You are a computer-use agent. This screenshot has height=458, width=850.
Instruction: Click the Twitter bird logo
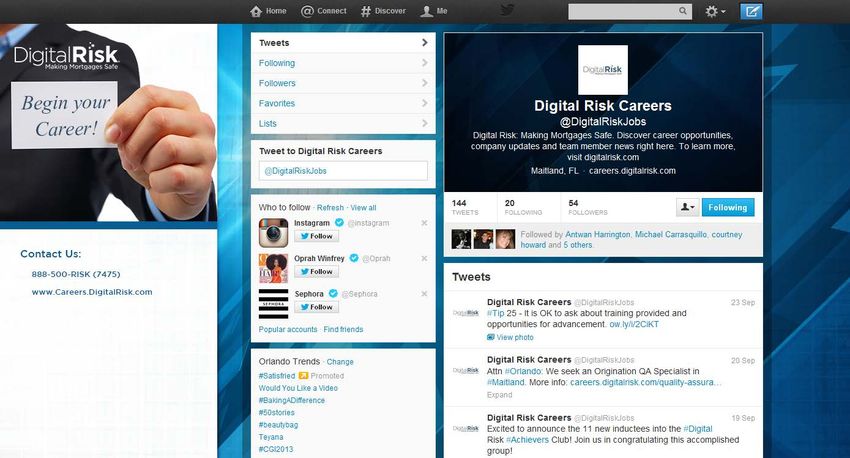[508, 10]
